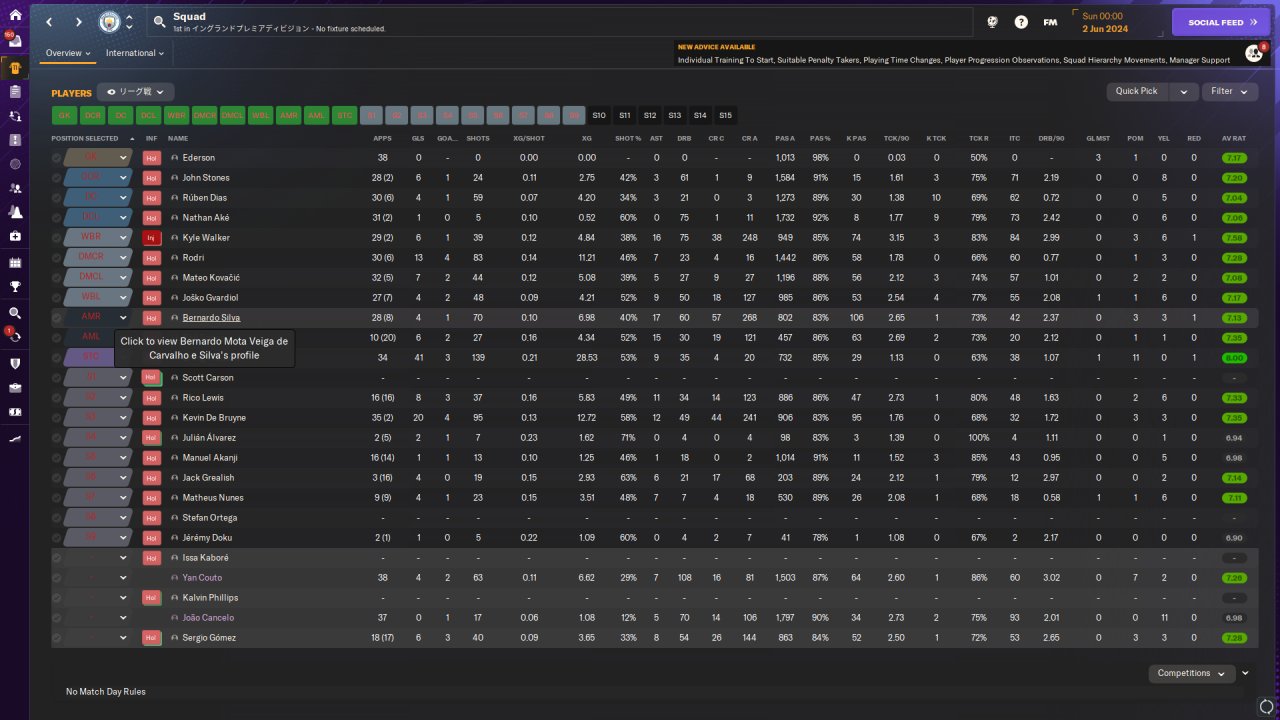This screenshot has height=720, width=1280.
Task: Open the Tactics clipboard icon in sidebar
Action: pyautogui.click(x=15, y=91)
